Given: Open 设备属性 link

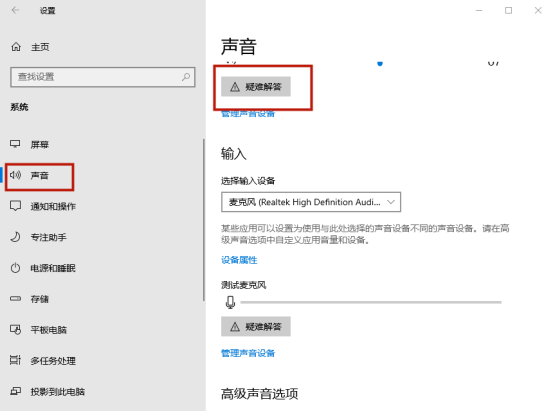Looking at the screenshot, I should pyautogui.click(x=239, y=260).
